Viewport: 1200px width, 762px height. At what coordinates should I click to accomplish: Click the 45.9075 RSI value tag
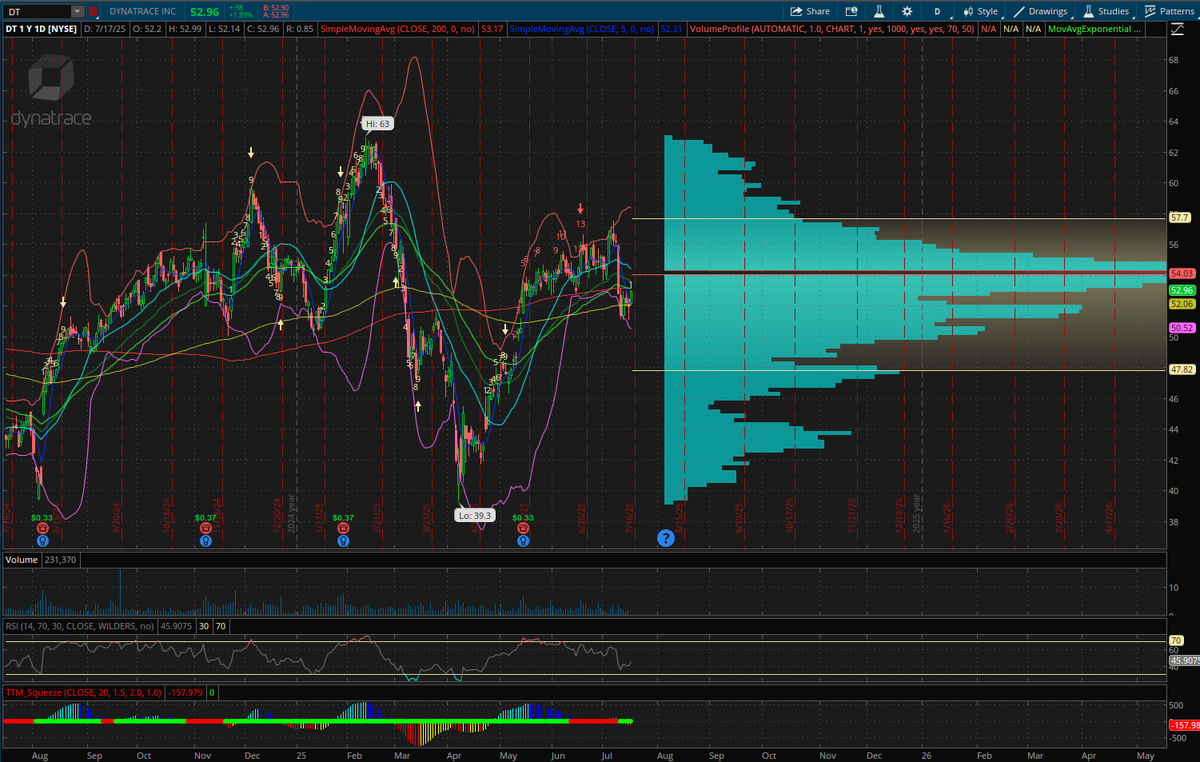pyautogui.click(x=1184, y=660)
